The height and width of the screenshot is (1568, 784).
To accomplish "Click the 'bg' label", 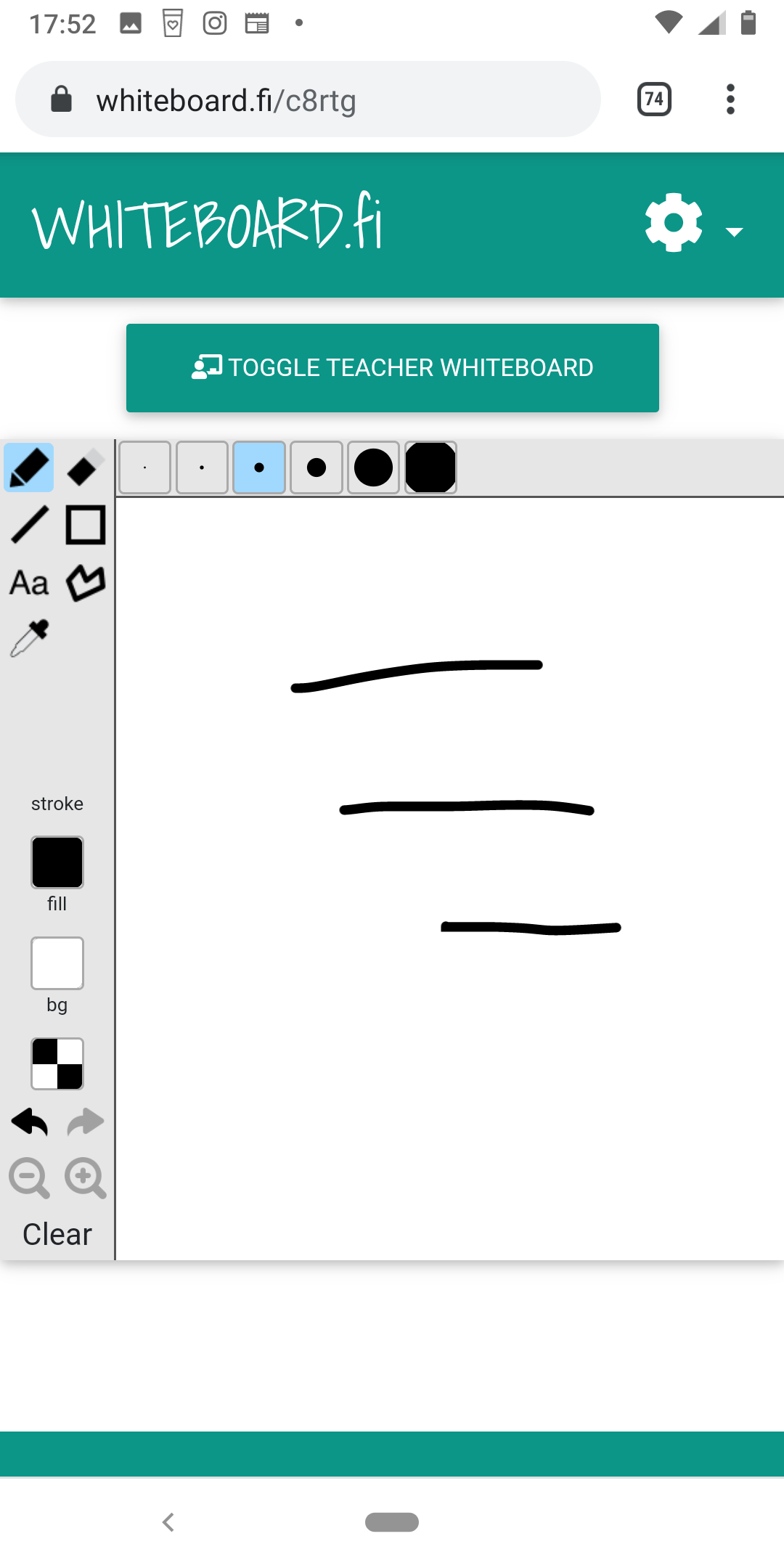I will point(57,1005).
